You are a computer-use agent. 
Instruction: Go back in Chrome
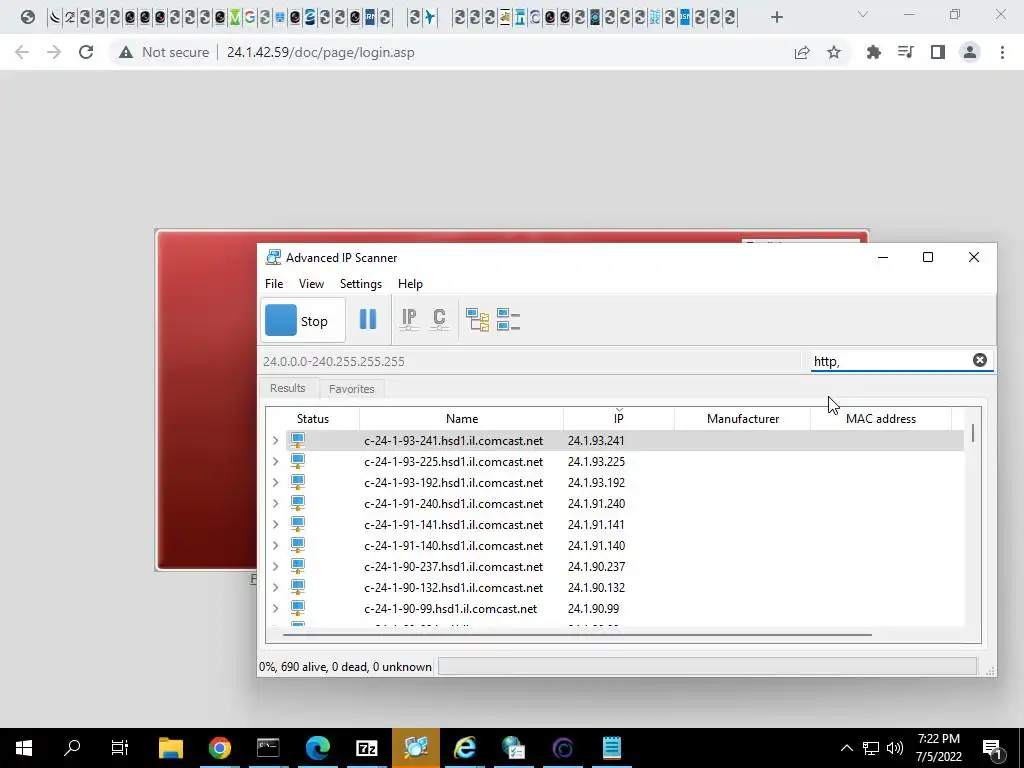coord(22,52)
